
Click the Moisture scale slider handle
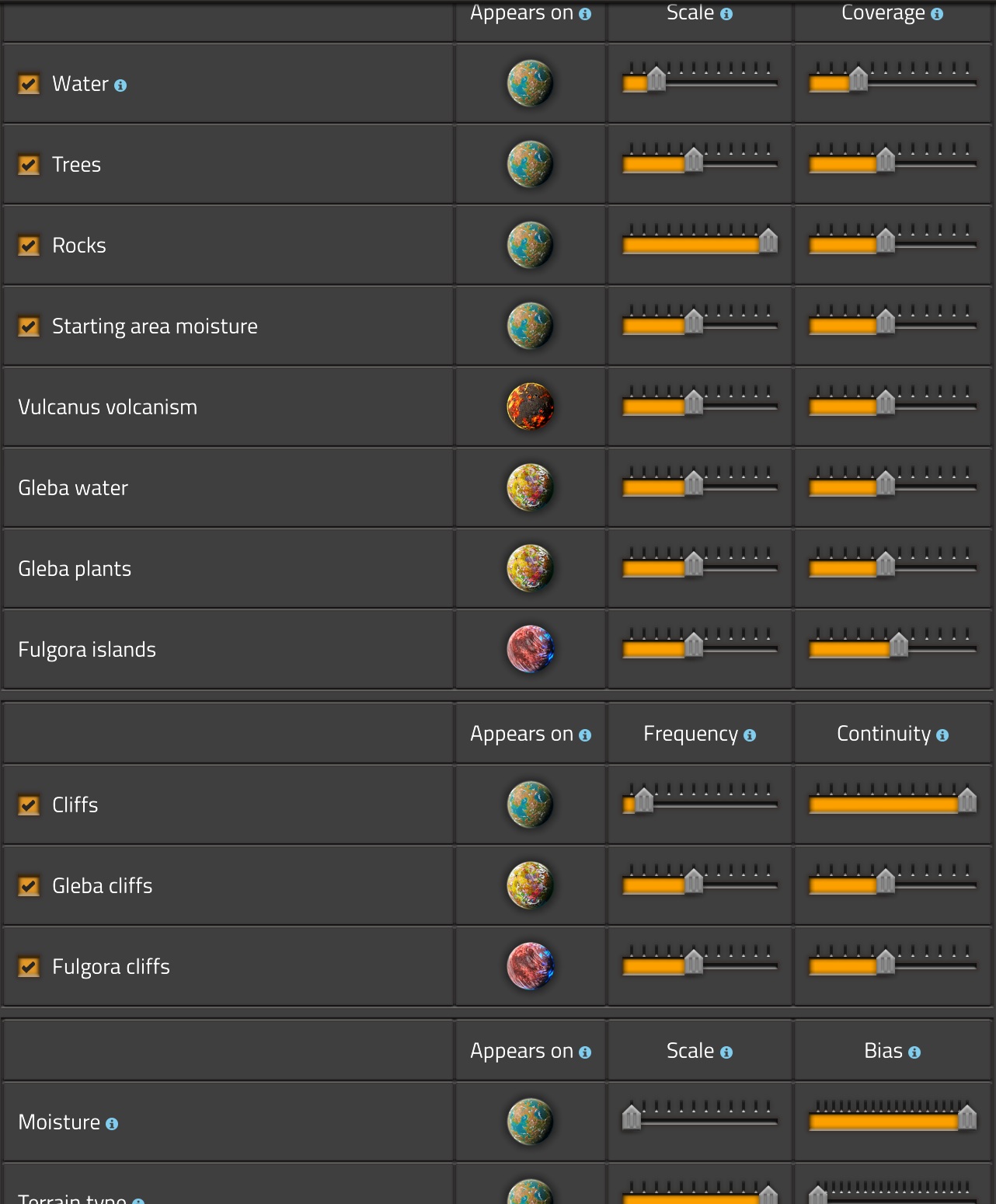pyautogui.click(x=632, y=1118)
